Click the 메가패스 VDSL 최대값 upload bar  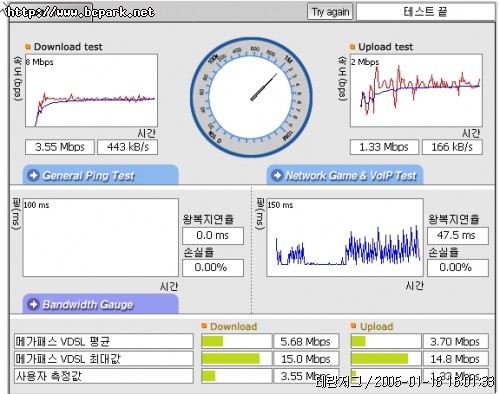[386, 359]
